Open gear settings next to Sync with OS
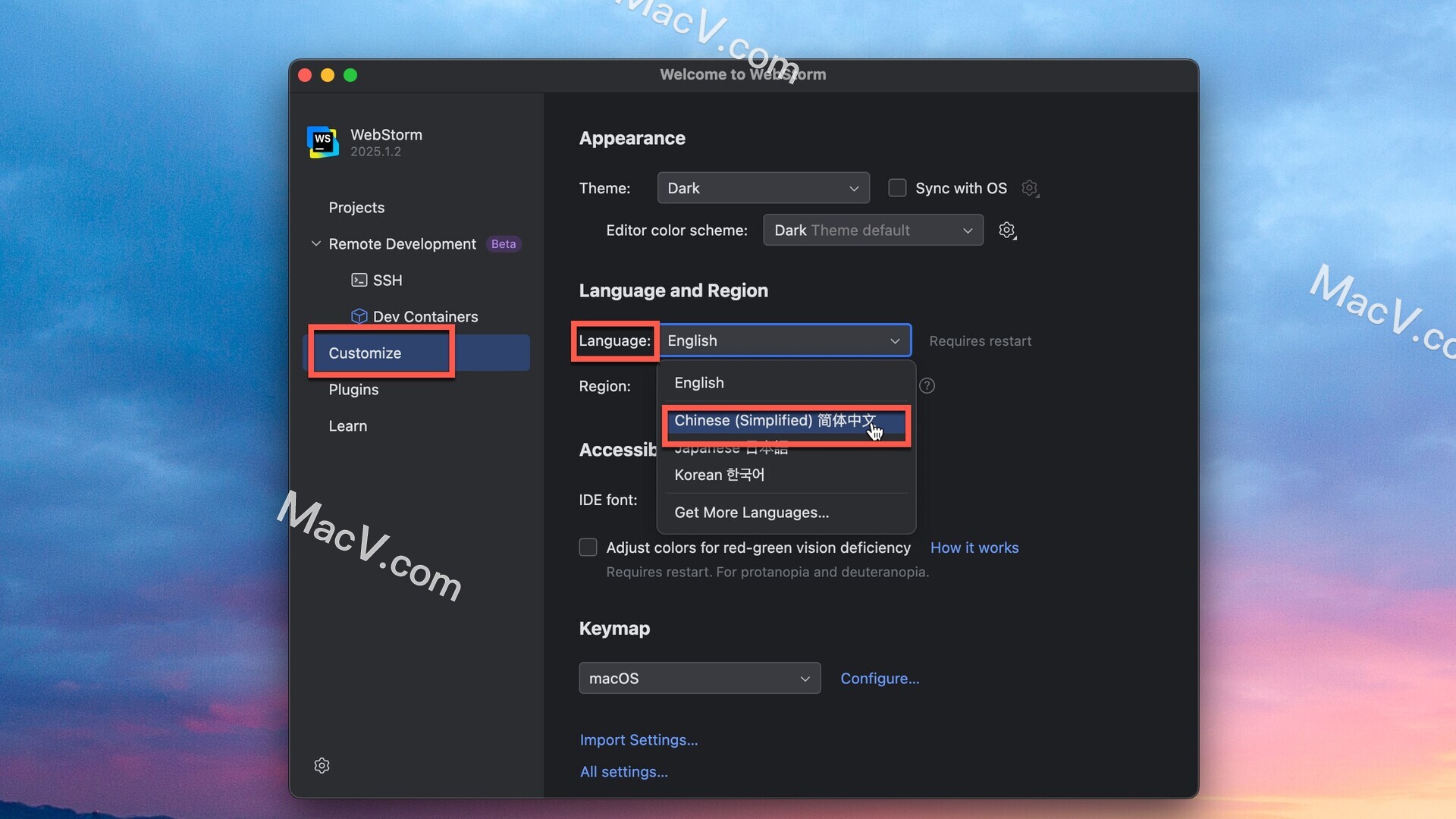The width and height of the screenshot is (1456, 819). tap(1029, 188)
